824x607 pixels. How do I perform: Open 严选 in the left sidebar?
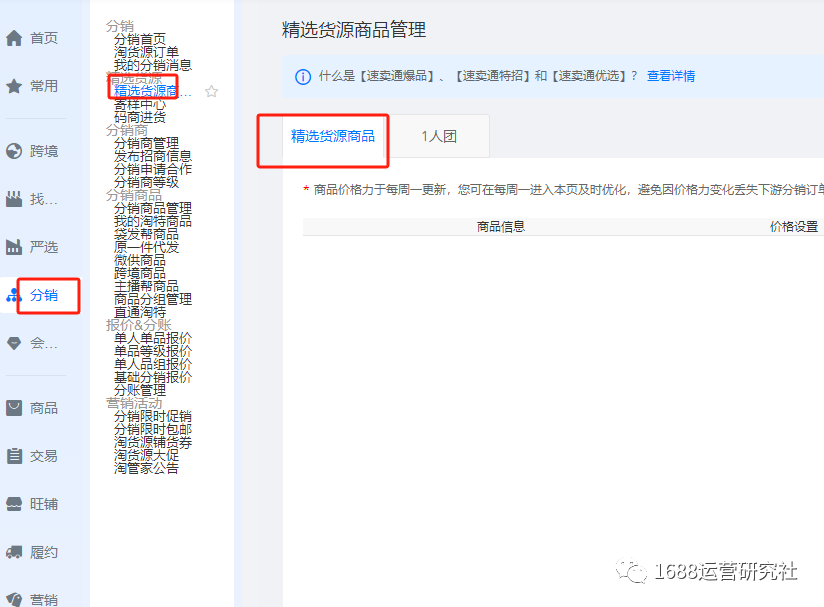click(x=44, y=247)
